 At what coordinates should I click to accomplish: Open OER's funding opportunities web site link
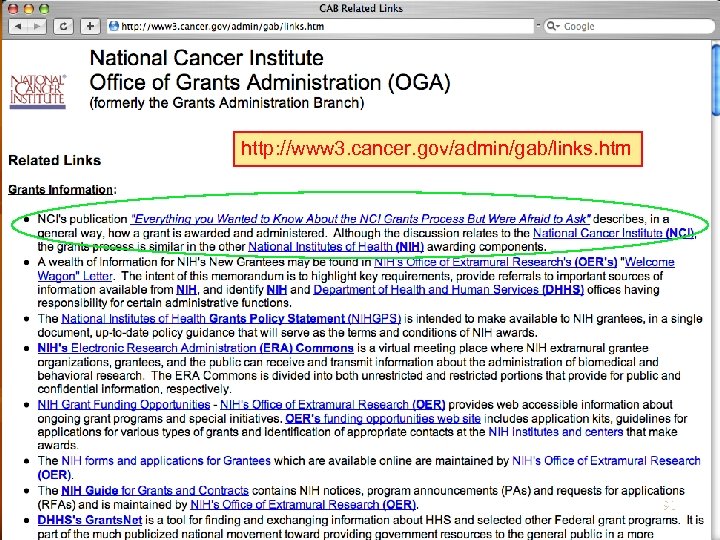(382, 418)
